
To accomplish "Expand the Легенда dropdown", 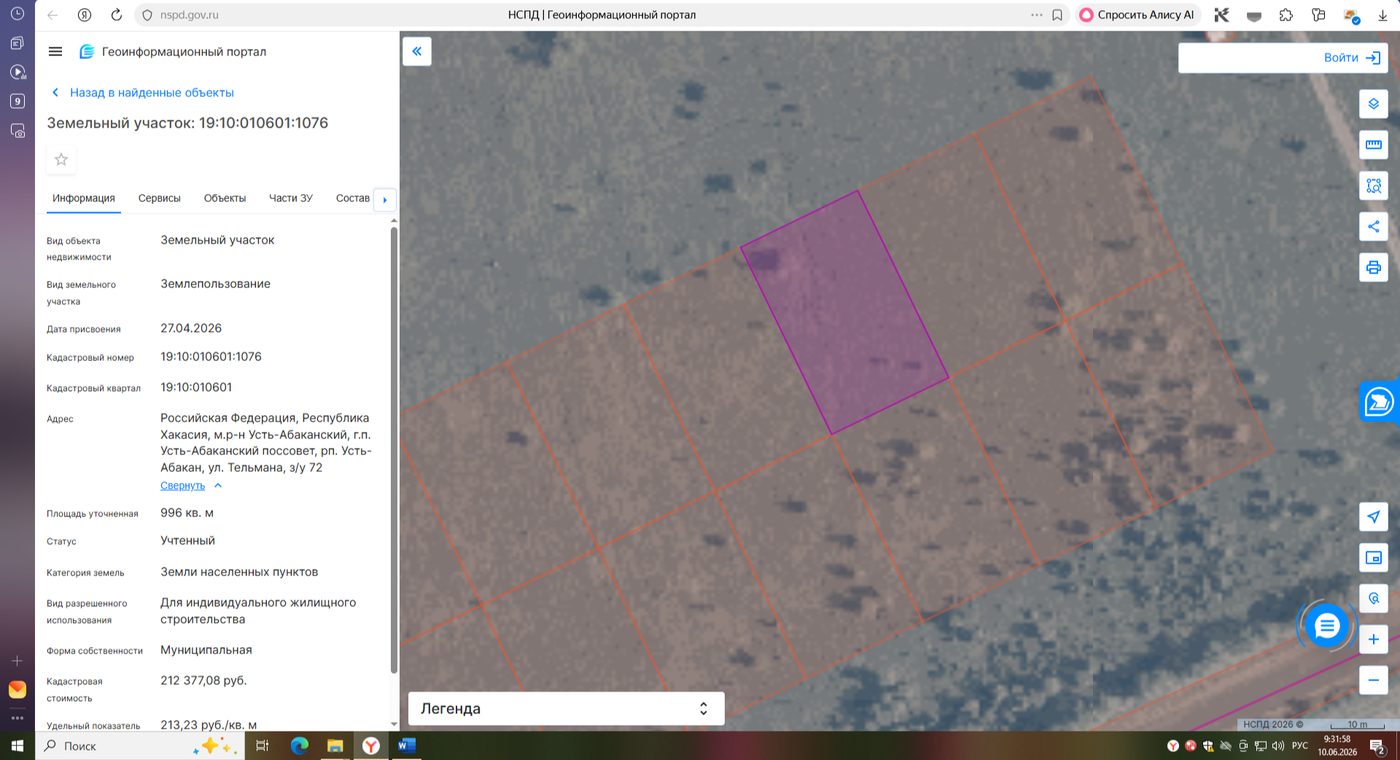I will 566,709.
